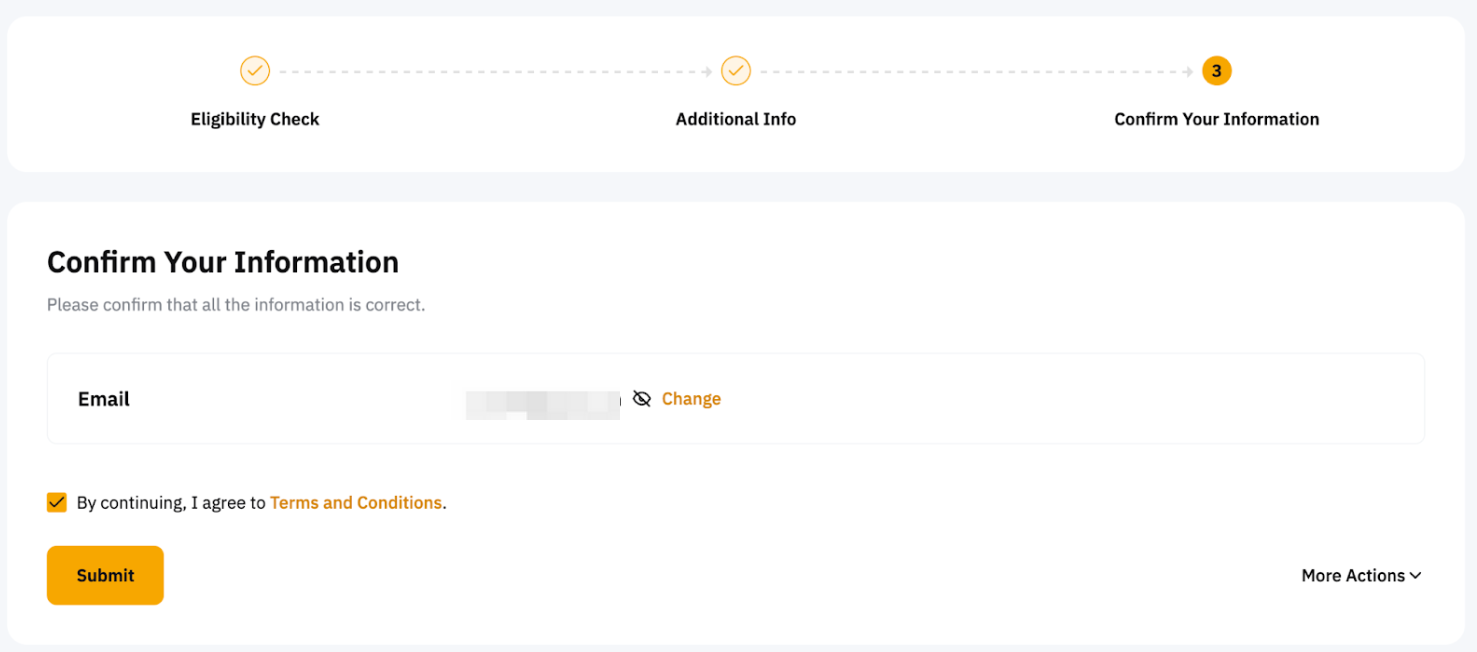Click the arrowhead pointing to step 3 circle
Screen dimensions: 1477x652
click(1188, 72)
